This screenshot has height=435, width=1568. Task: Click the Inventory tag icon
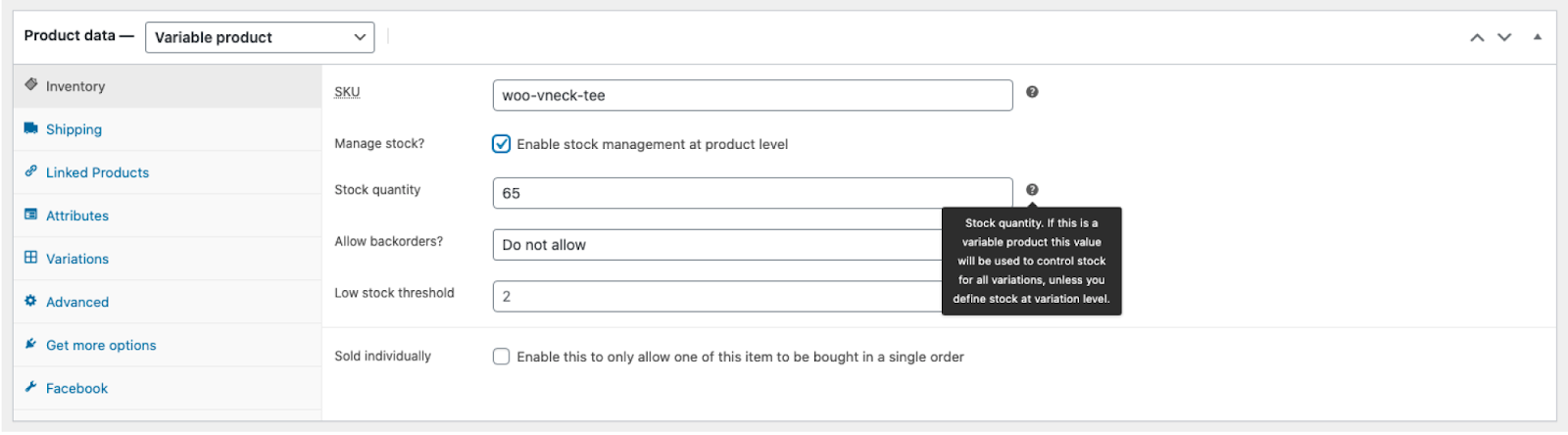coord(31,84)
